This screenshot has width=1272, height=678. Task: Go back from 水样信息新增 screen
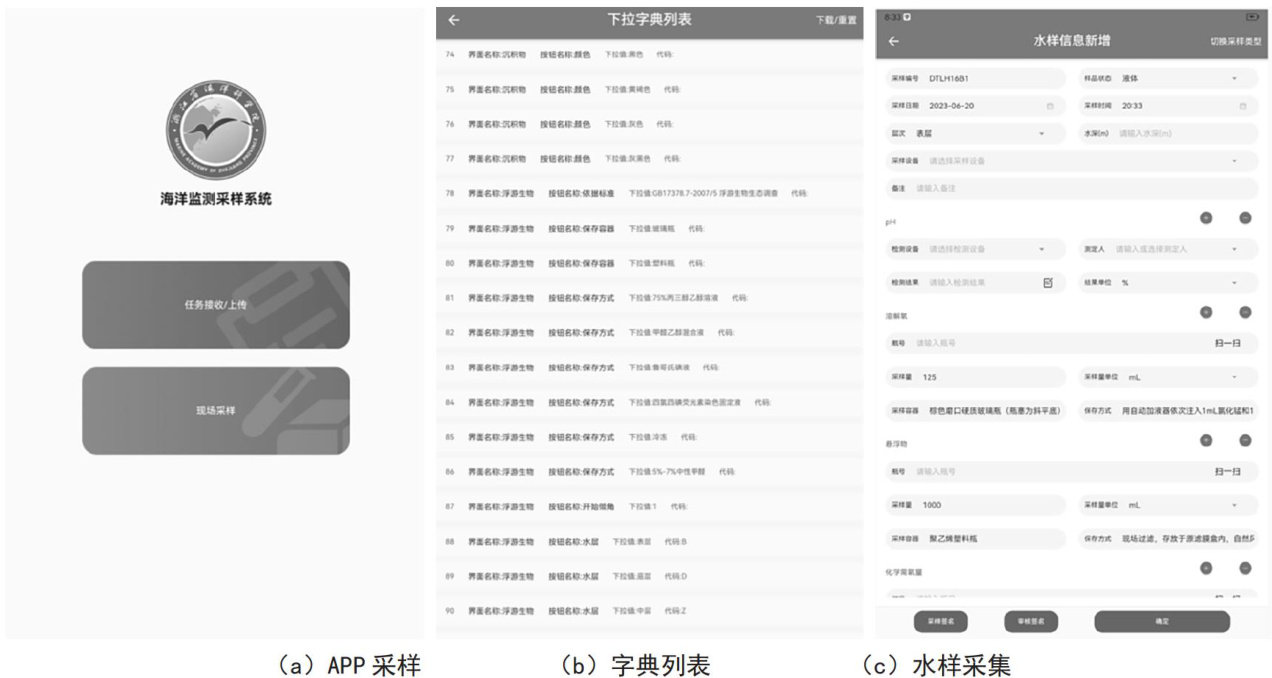click(x=893, y=41)
